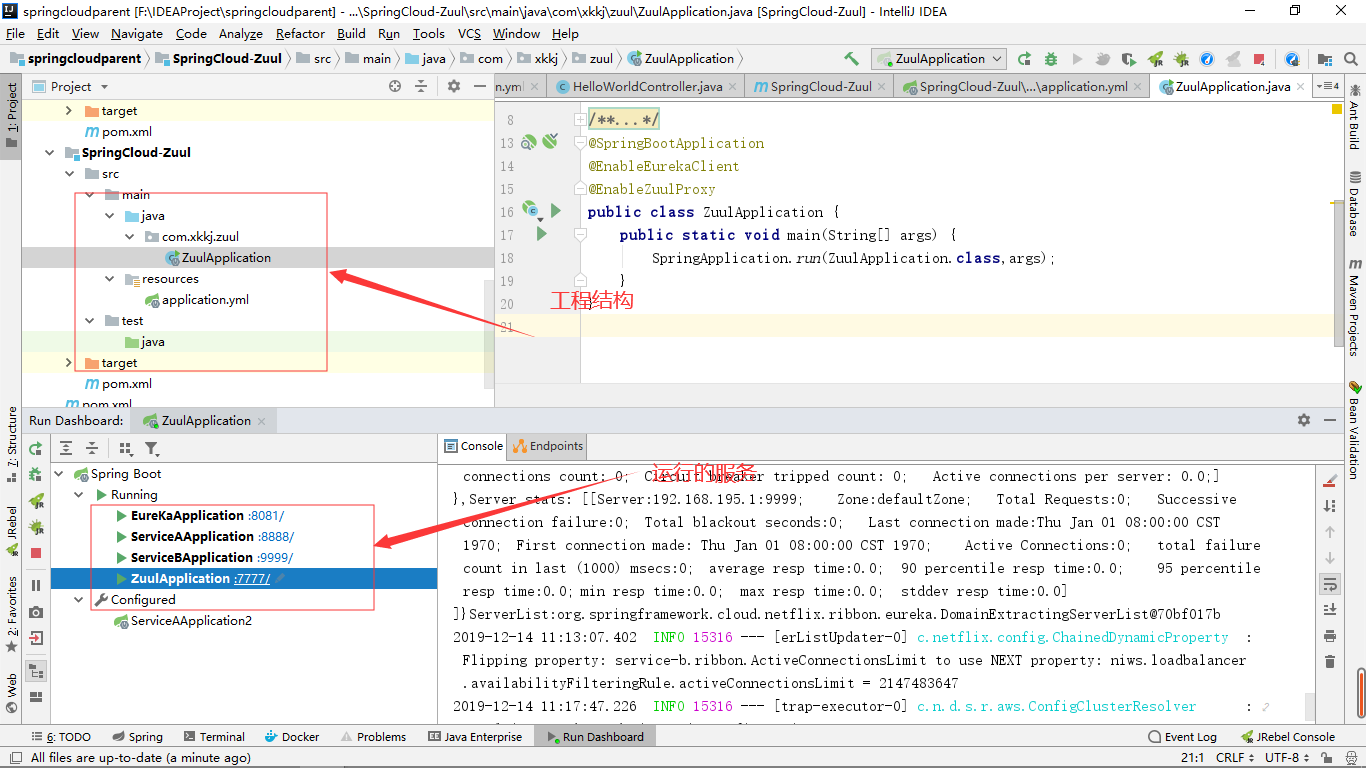The height and width of the screenshot is (768, 1366).
Task: Open the VCS menu
Action: (x=469, y=33)
